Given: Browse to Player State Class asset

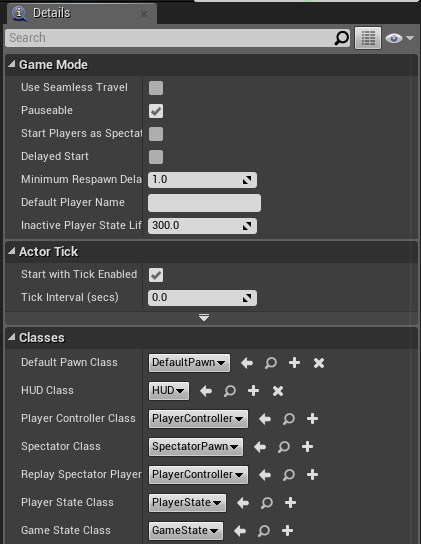Looking at the screenshot, I should point(267,503).
